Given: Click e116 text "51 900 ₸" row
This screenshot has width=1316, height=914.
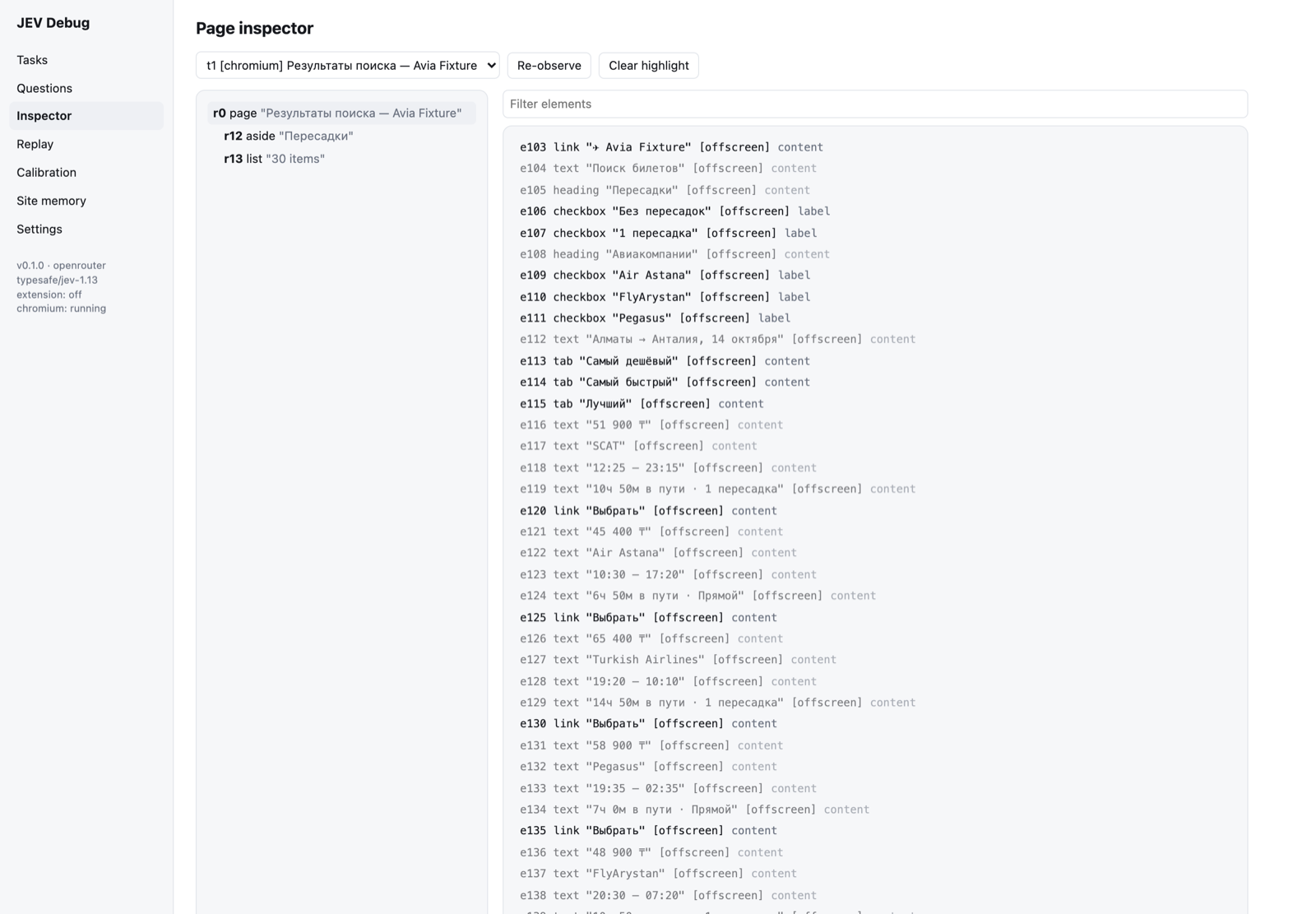Looking at the screenshot, I should click(x=875, y=425).
